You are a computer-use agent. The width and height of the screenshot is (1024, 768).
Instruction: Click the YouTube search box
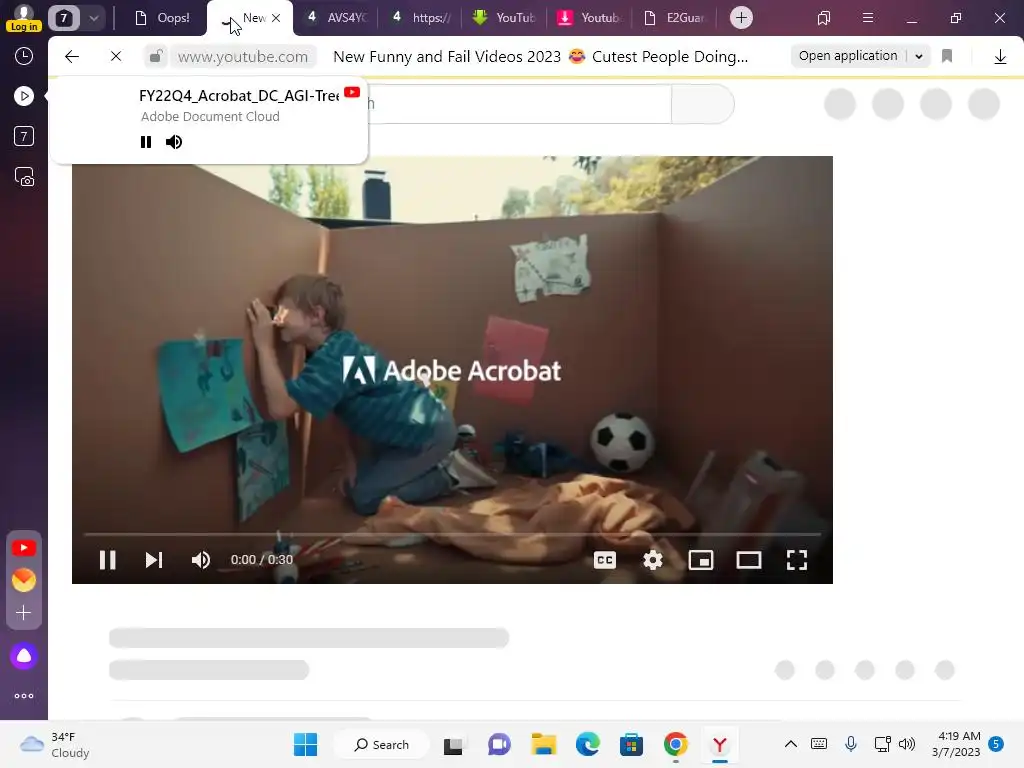pyautogui.click(x=519, y=104)
